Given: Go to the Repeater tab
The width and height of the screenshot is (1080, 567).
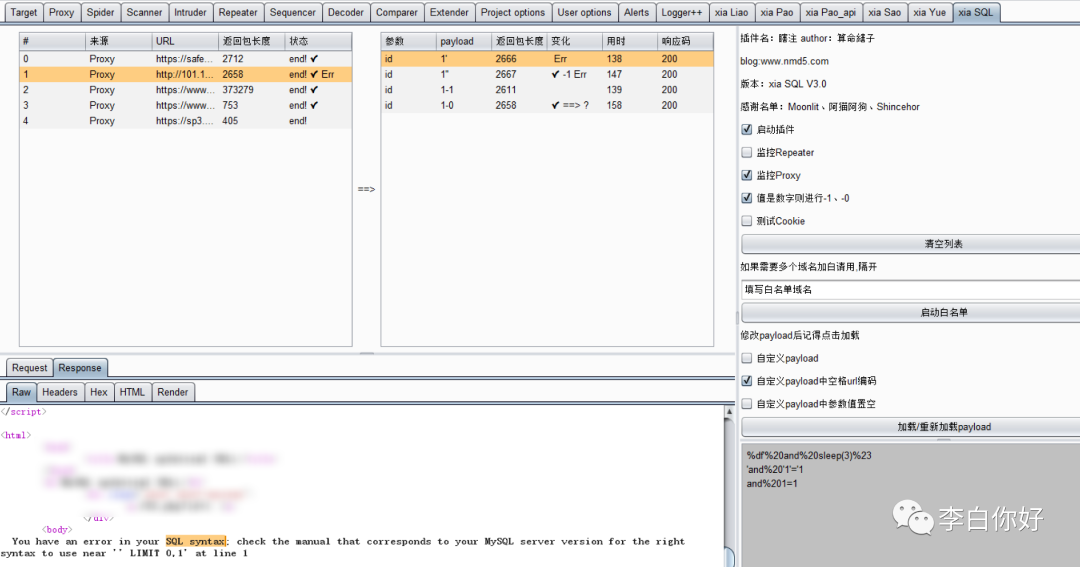Looking at the screenshot, I should tap(238, 12).
